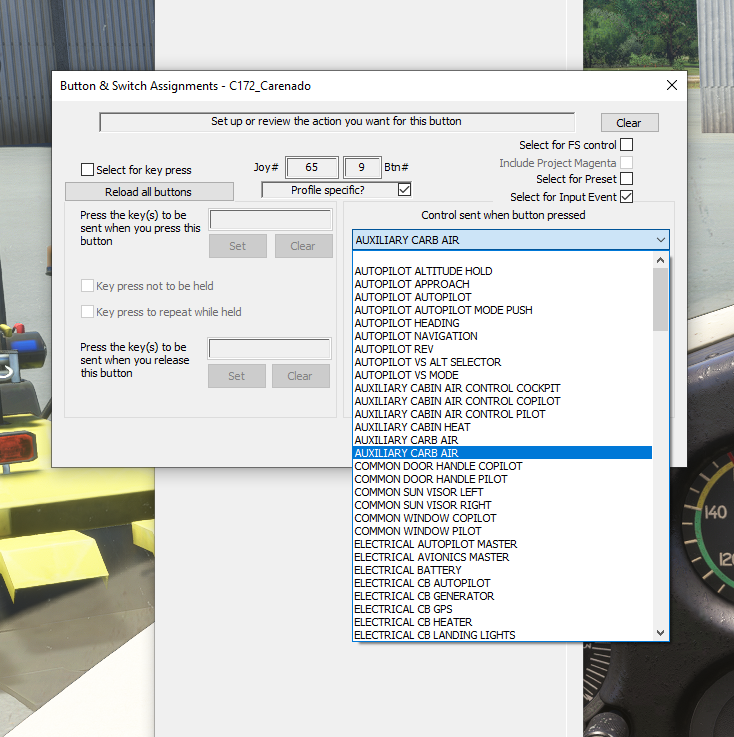Pick ELECTRICAL CB GENERATOR
The image size is (734, 737).
point(502,596)
